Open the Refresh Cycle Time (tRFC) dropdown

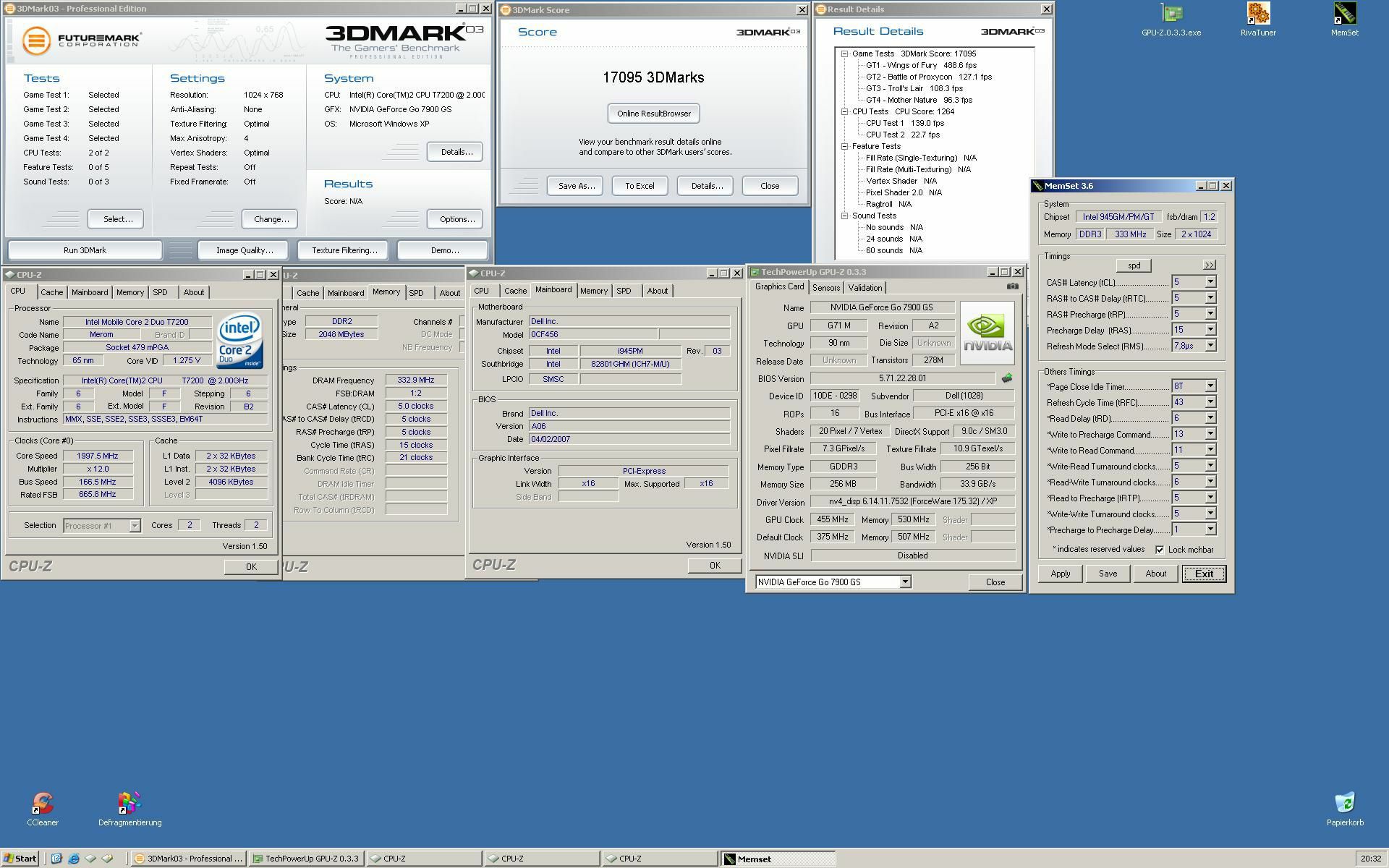click(x=1210, y=402)
